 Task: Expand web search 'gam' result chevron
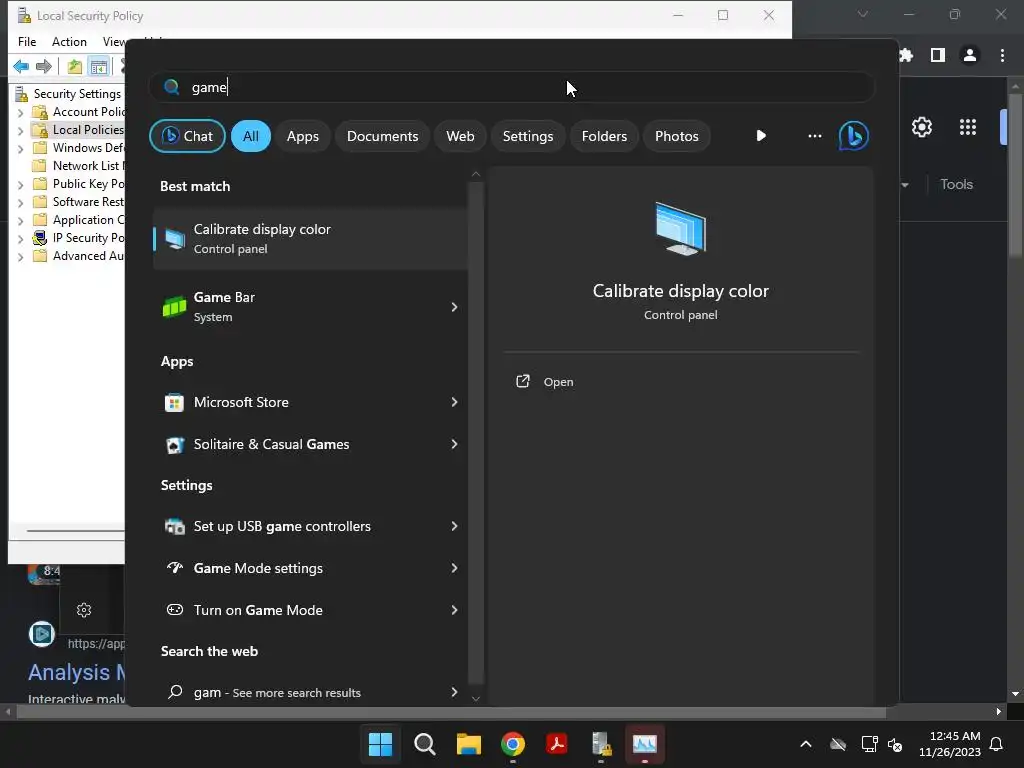[x=454, y=692]
